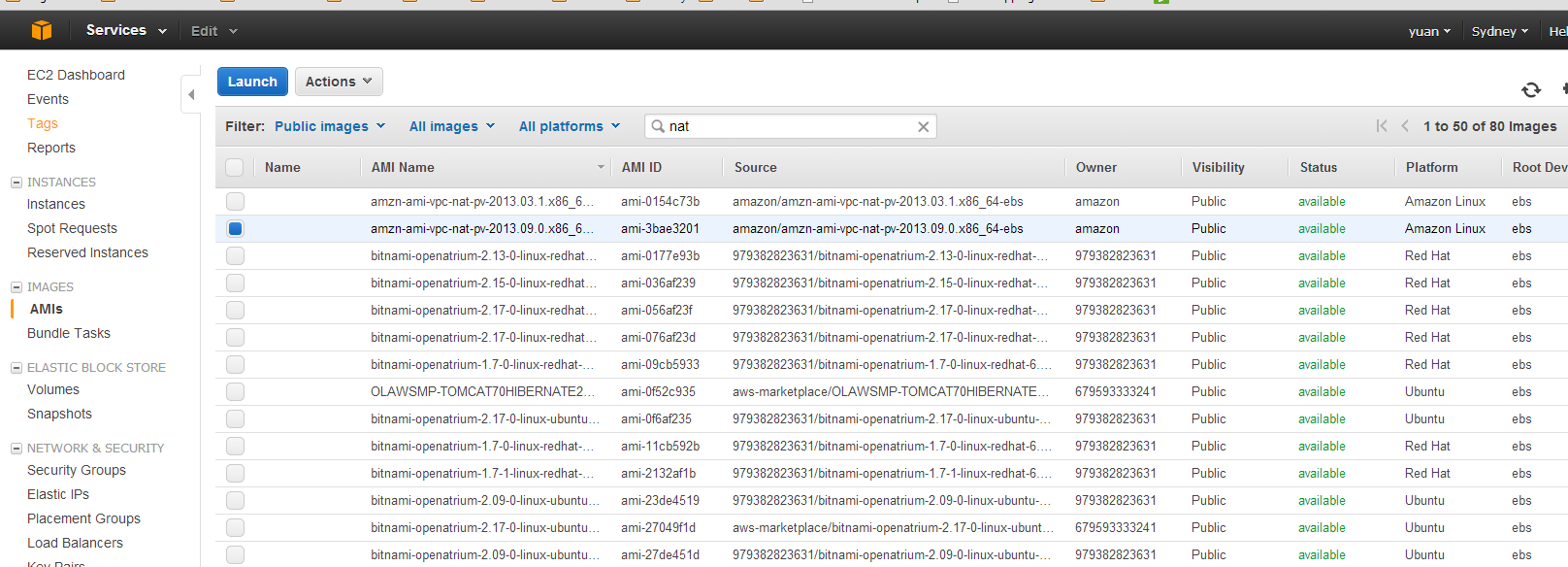Open the Actions dropdown button

pos(339,82)
